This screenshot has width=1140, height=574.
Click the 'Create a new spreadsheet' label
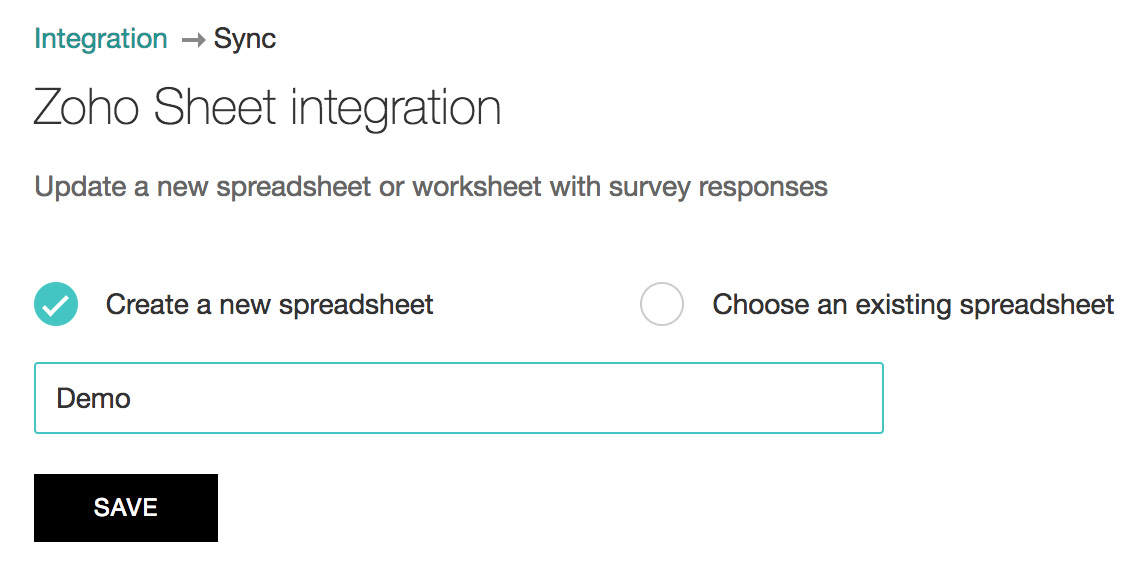269,304
